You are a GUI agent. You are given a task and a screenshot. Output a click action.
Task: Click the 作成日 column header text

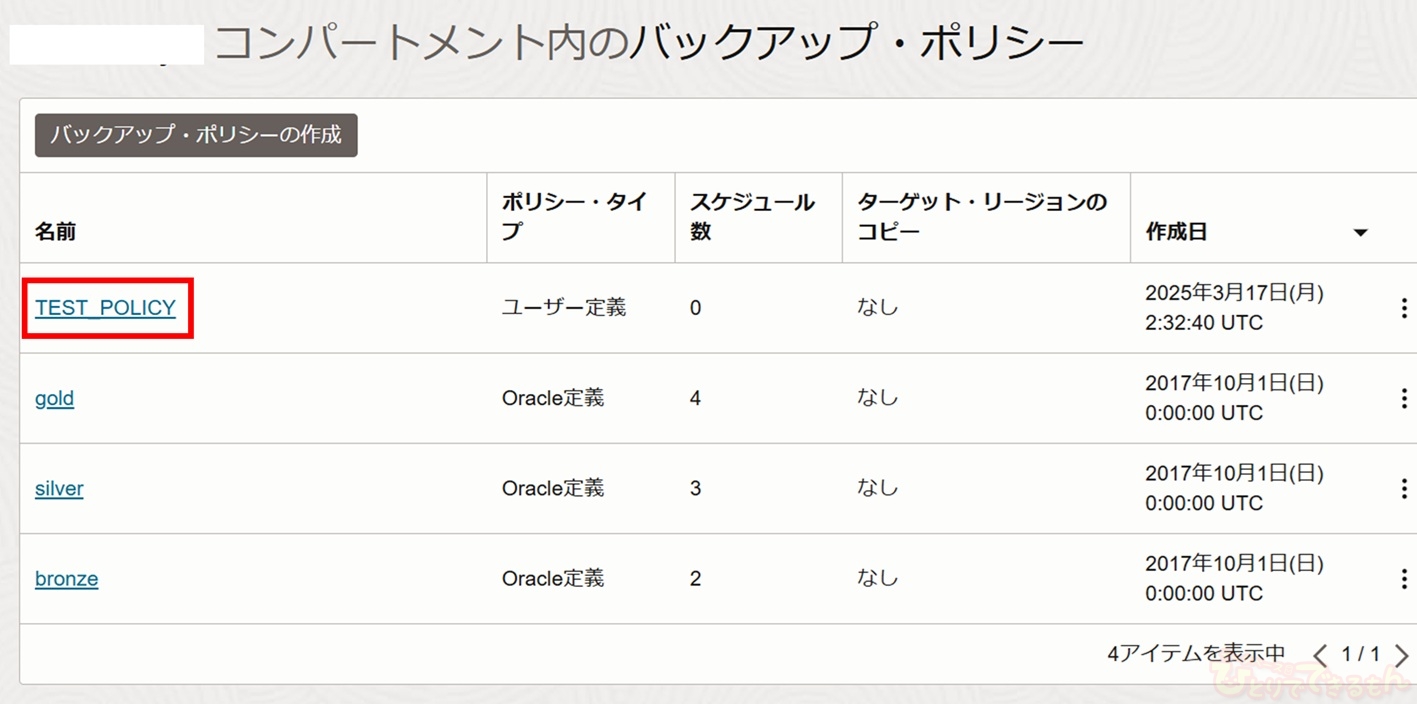[1176, 232]
